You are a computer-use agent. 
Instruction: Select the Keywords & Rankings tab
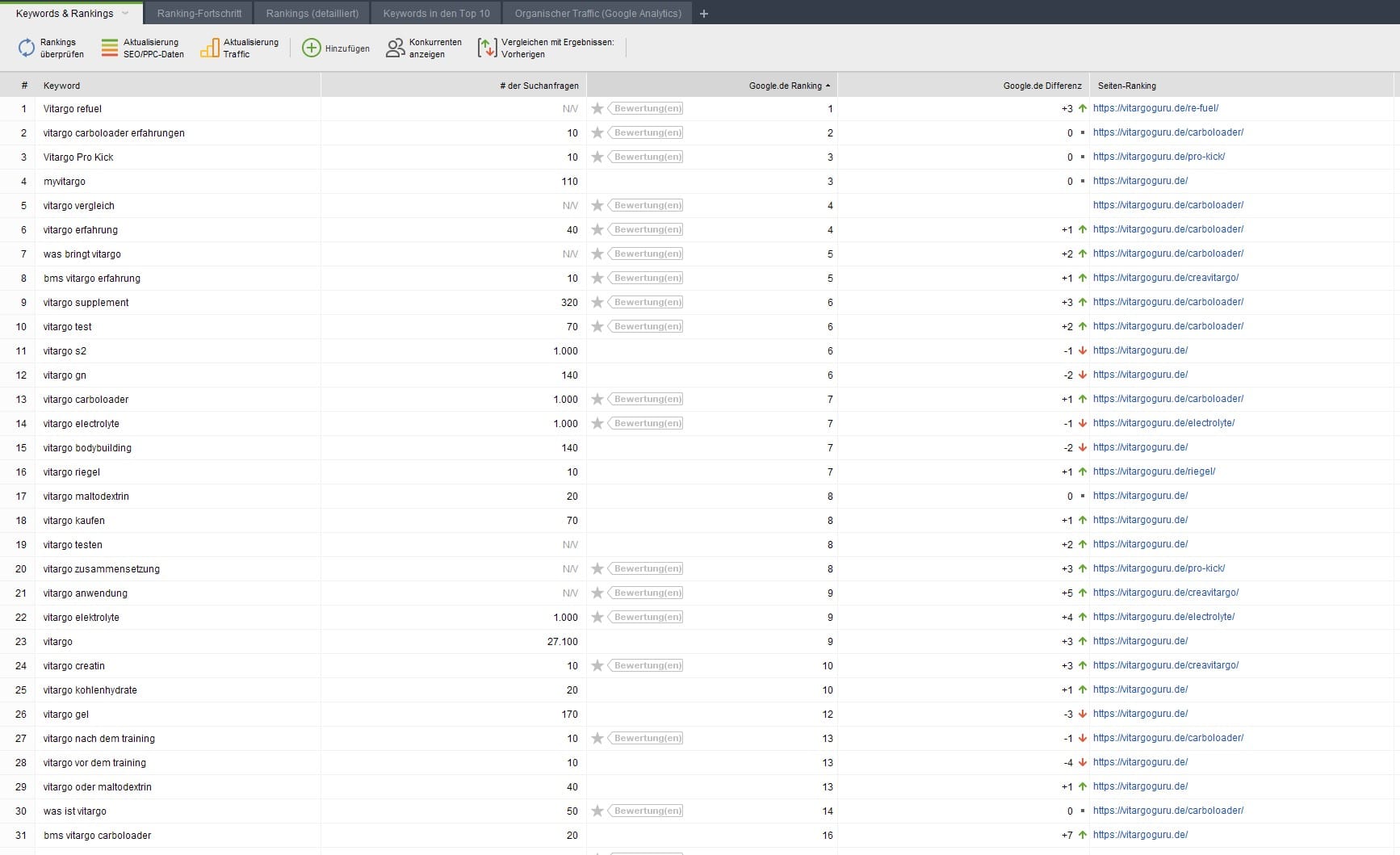(x=65, y=14)
